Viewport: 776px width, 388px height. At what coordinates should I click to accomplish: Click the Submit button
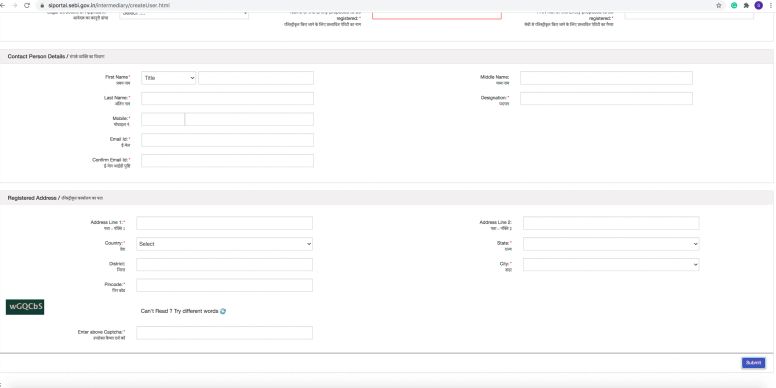[753, 363]
